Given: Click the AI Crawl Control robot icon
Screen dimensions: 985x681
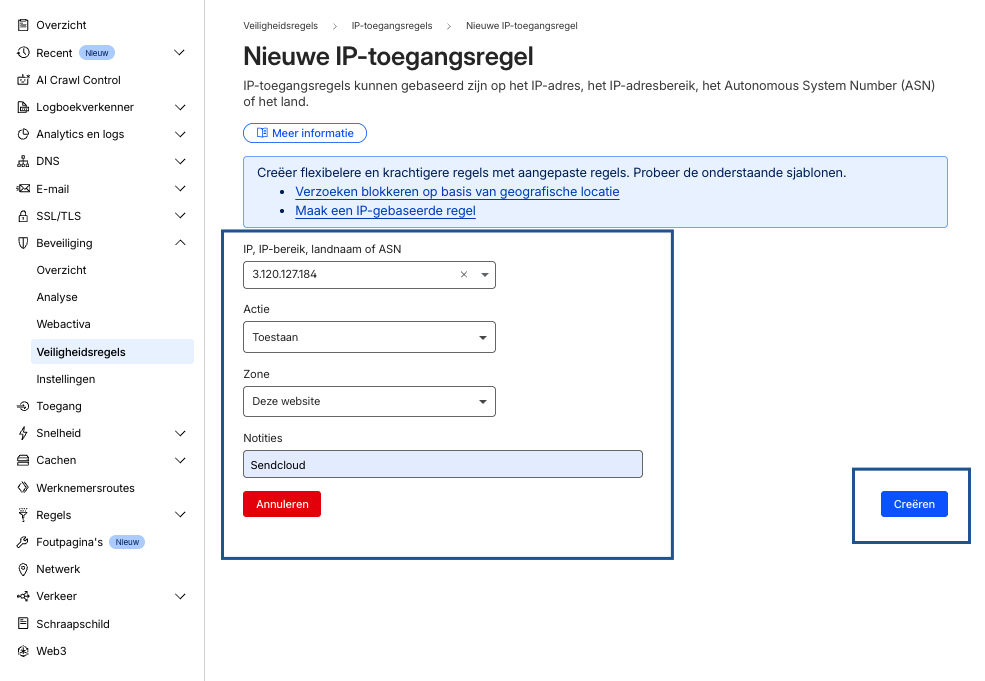Looking at the screenshot, I should point(23,80).
